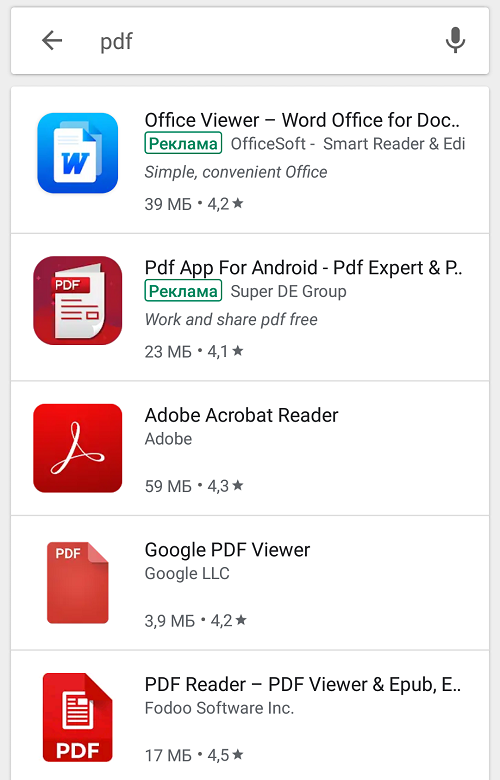The image size is (500, 780).
Task: Tap the Fodoo PDF Reader red icon
Action: 78,717
